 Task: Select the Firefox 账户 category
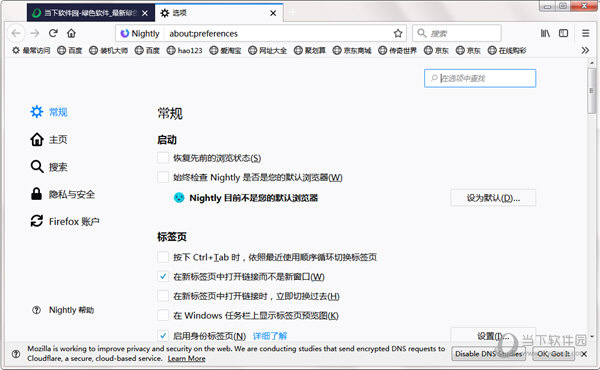coord(65,221)
